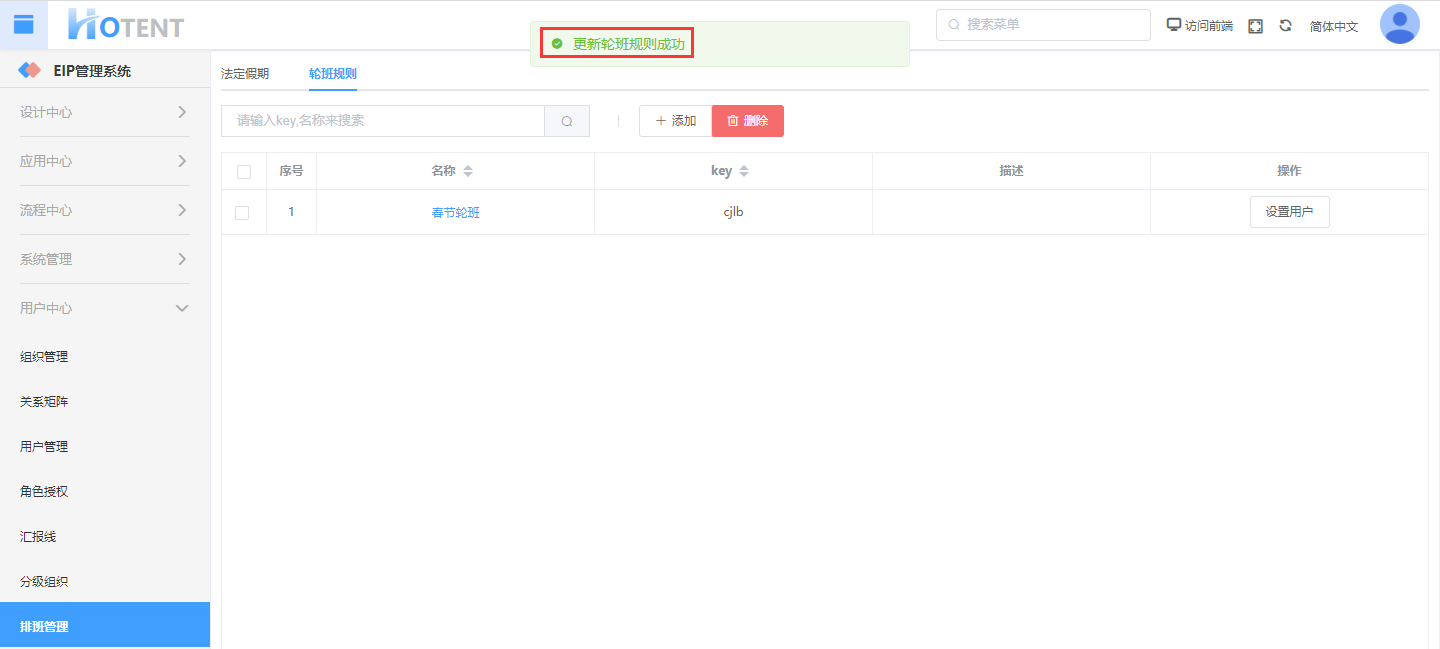
Task: Click the refresh icon in header
Action: coord(1286,26)
